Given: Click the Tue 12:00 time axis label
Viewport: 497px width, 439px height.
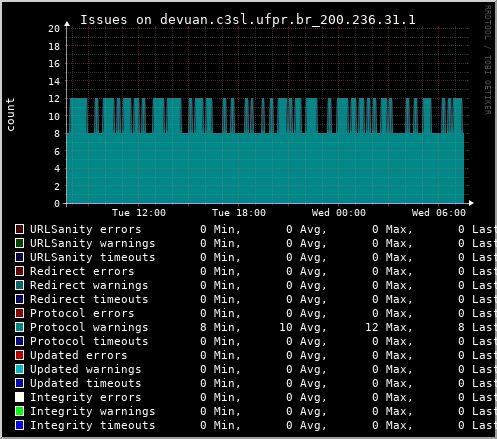Looking at the screenshot, I should click(139, 213).
